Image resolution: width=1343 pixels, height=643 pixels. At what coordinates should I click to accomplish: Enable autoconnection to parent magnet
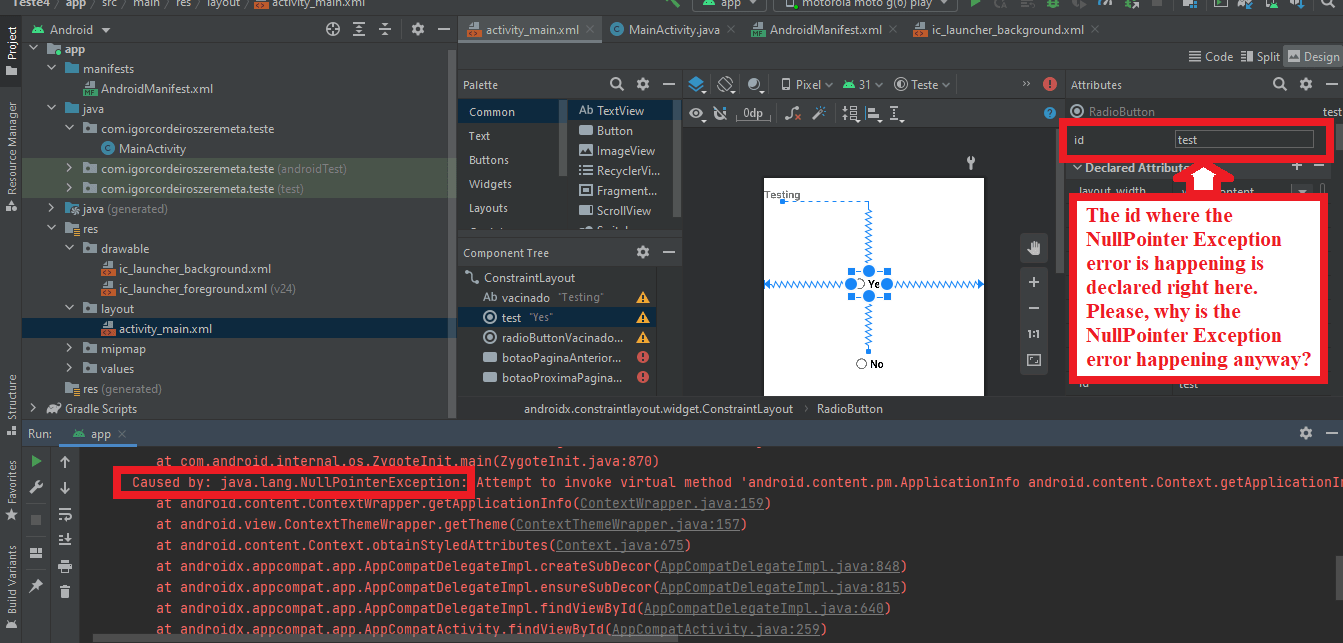pyautogui.click(x=721, y=114)
